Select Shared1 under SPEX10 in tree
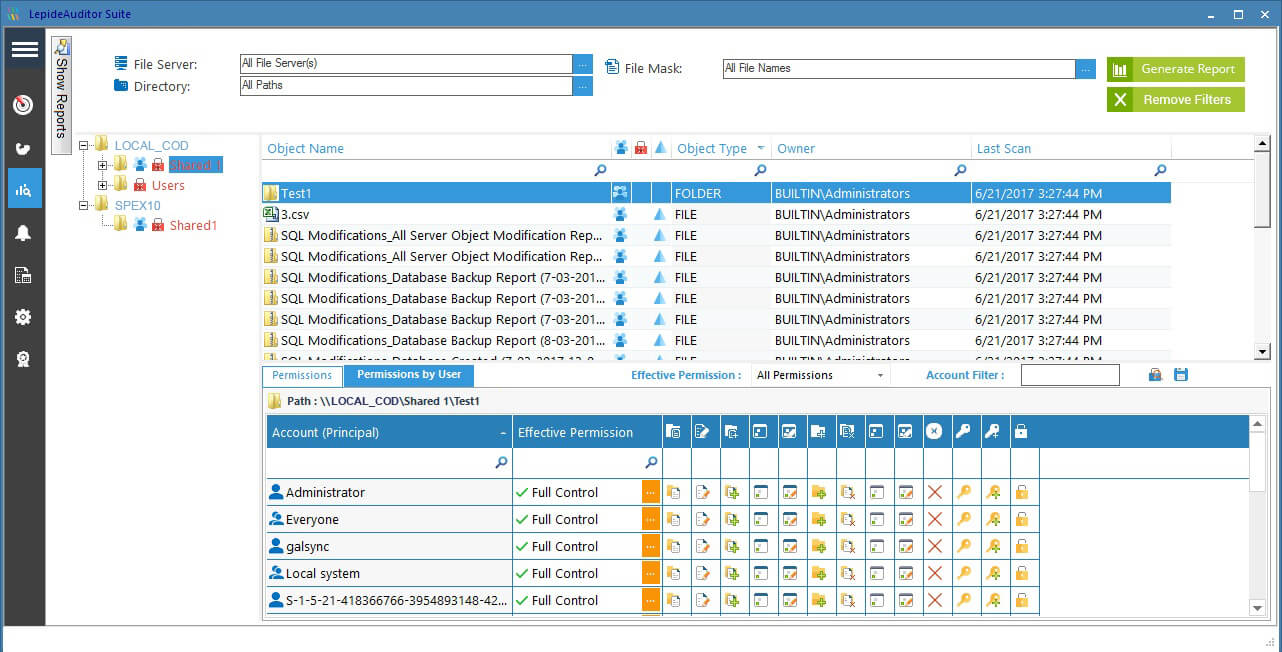This screenshot has width=1282, height=652. (193, 225)
